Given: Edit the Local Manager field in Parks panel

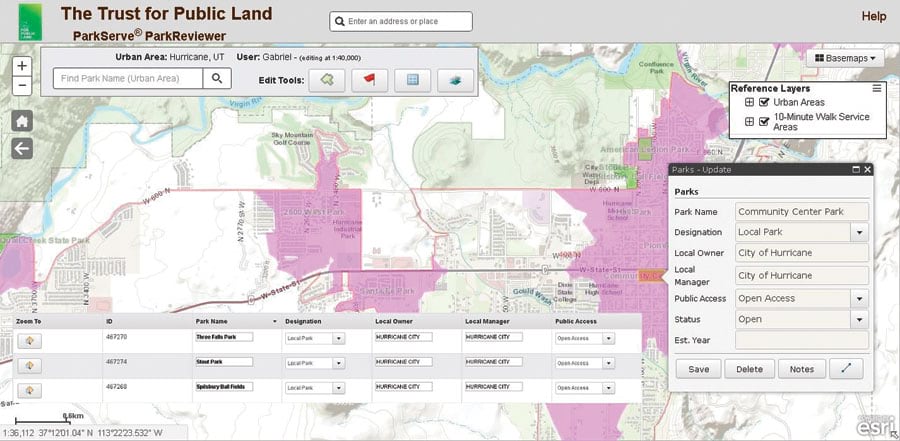Looking at the screenshot, I should point(802,276).
